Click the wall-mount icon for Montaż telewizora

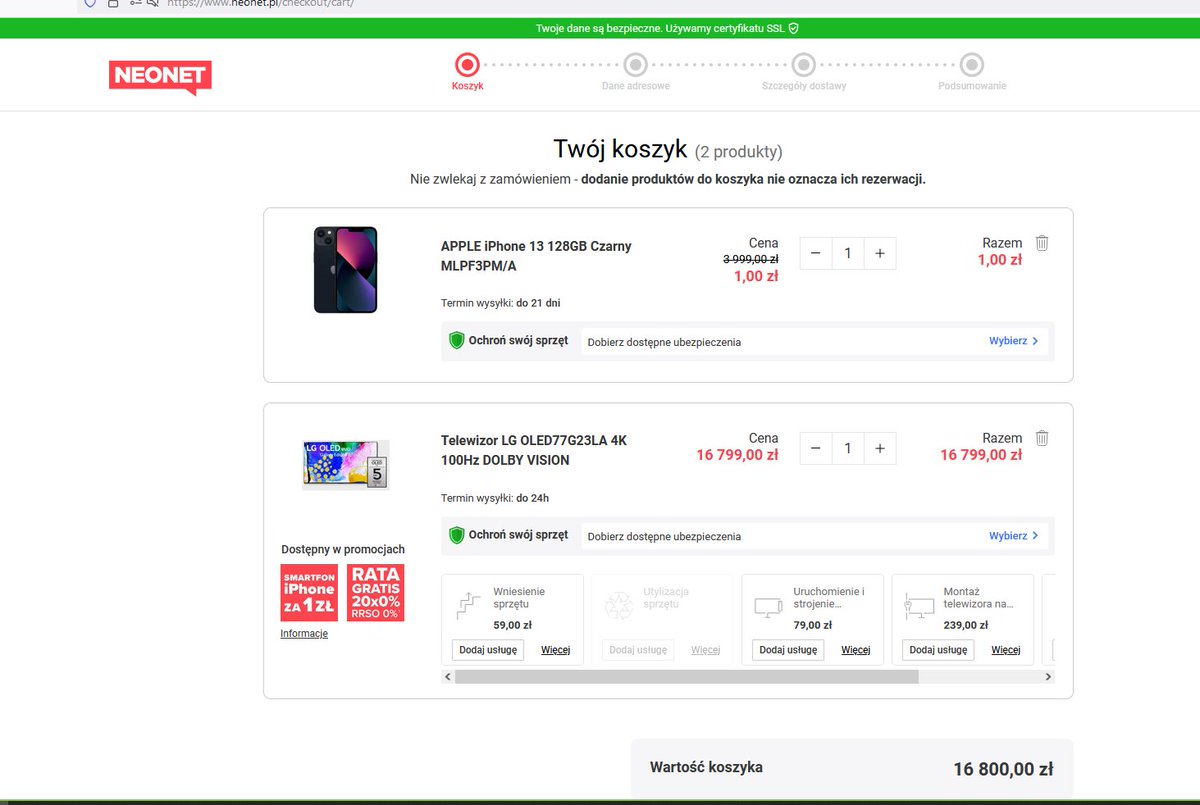point(918,605)
